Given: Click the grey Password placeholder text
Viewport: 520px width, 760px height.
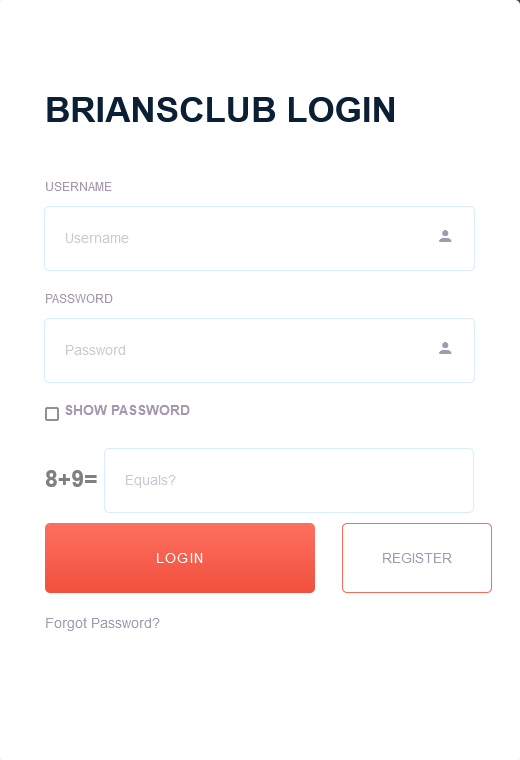Looking at the screenshot, I should (95, 350).
